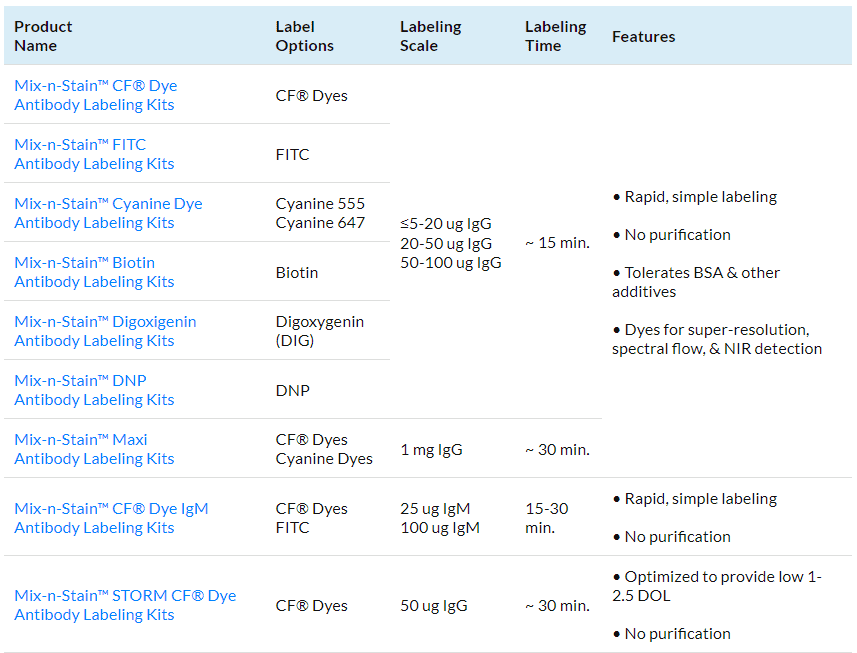Open the Mix-n-Stain Biotin Antibody Labeling Kits link
The image size is (857, 653).
(94, 272)
